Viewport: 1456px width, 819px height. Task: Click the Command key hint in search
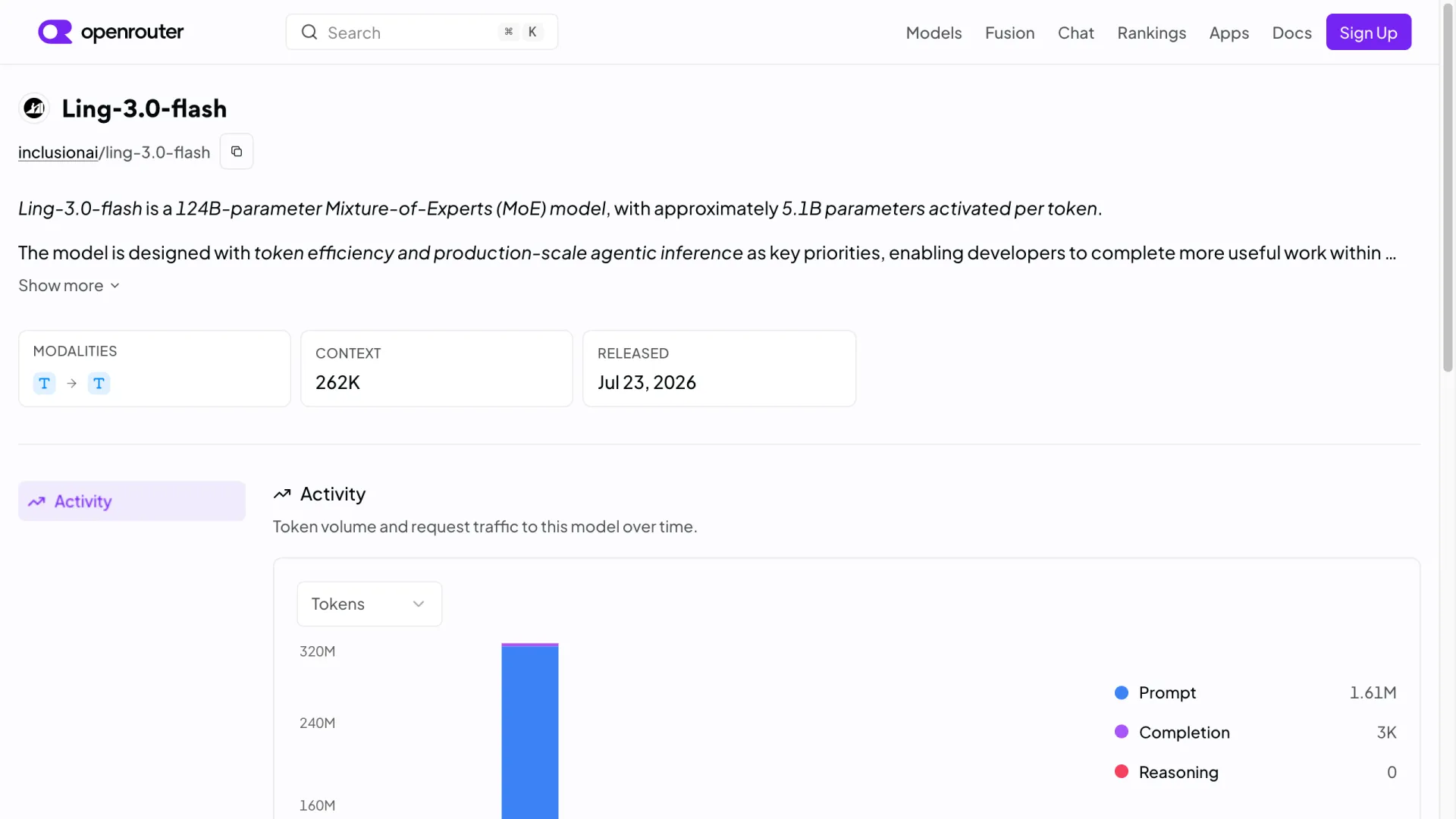[509, 32]
